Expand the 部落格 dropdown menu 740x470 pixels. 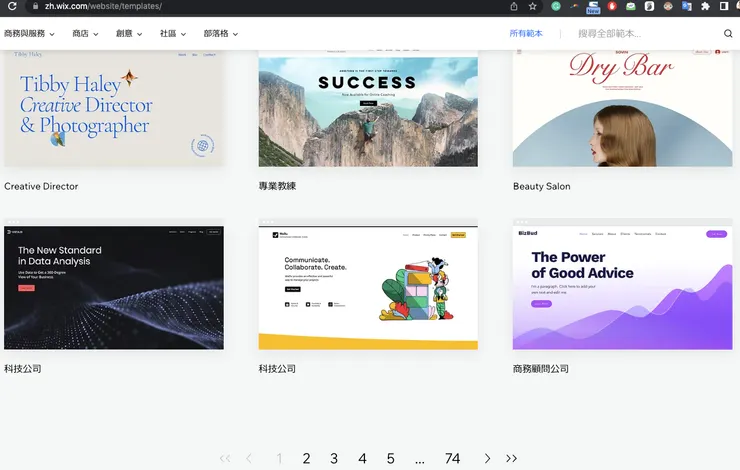pos(221,34)
